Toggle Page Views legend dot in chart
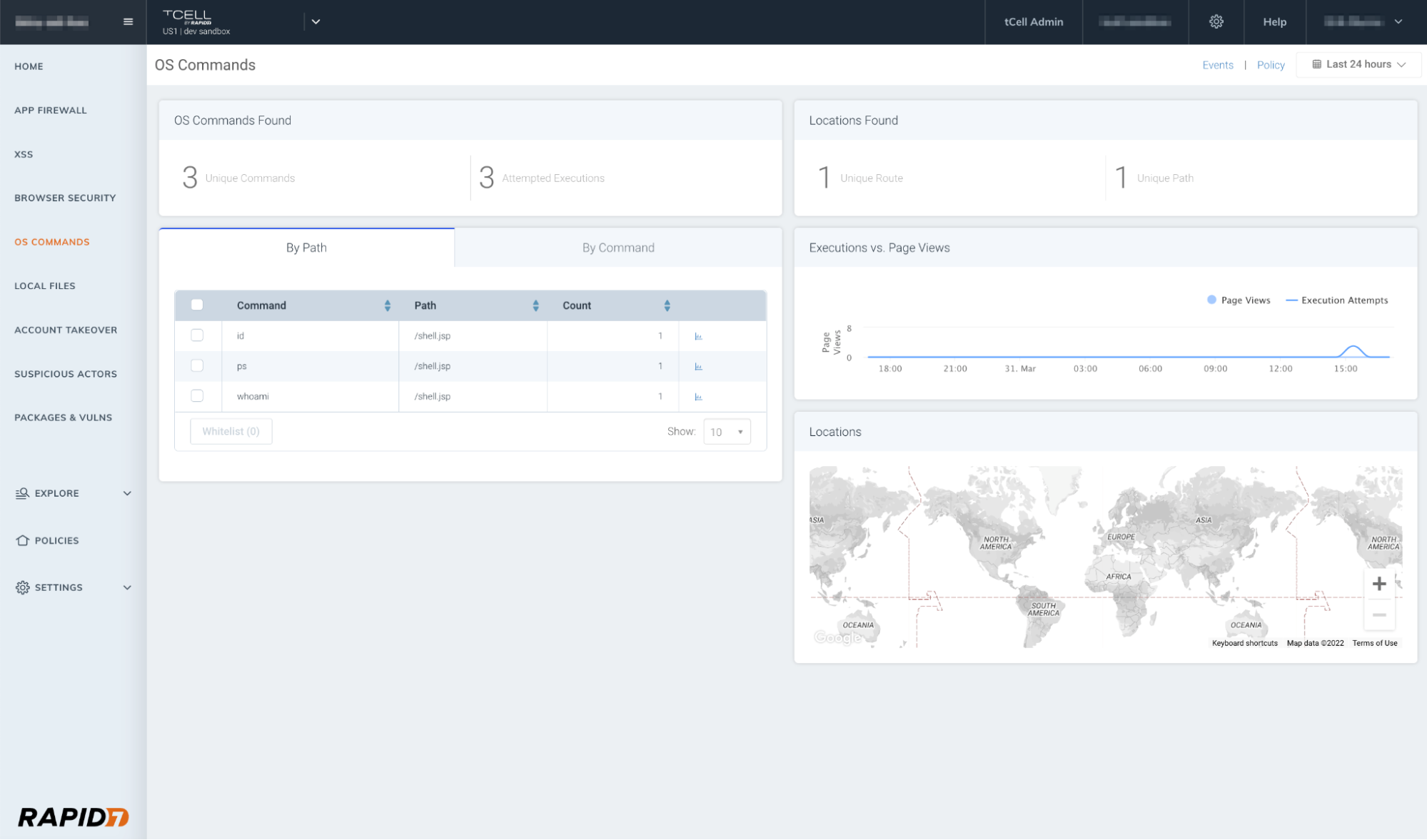Viewport: 1427px width, 840px height. [x=1211, y=300]
